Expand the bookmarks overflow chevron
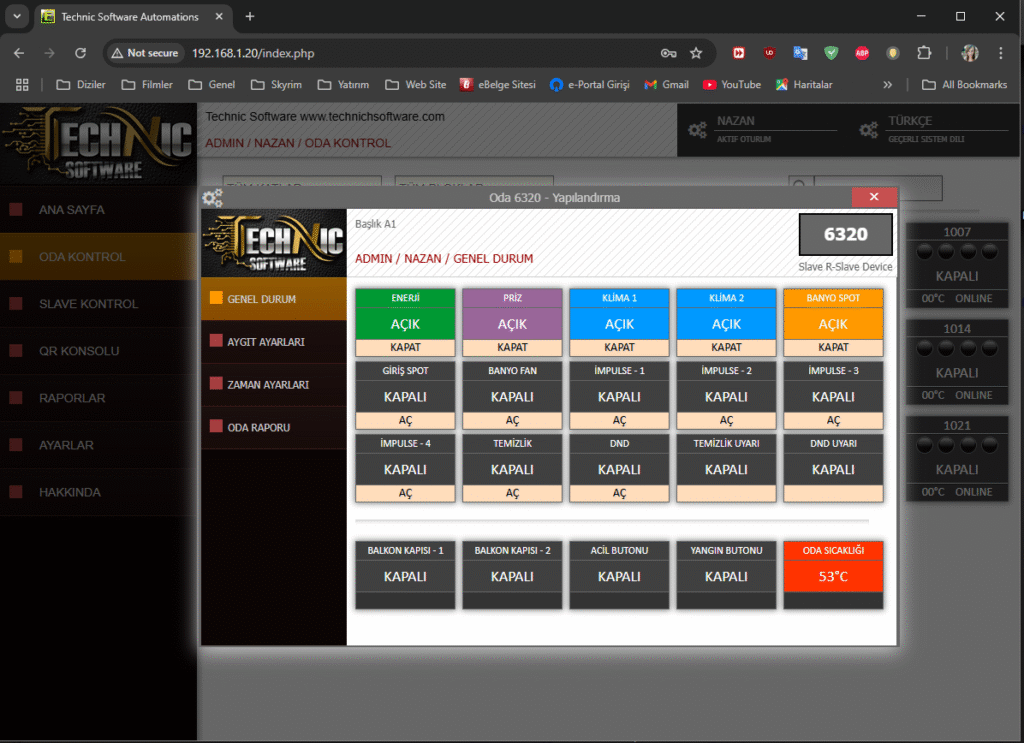The image size is (1024, 743). 888,84
